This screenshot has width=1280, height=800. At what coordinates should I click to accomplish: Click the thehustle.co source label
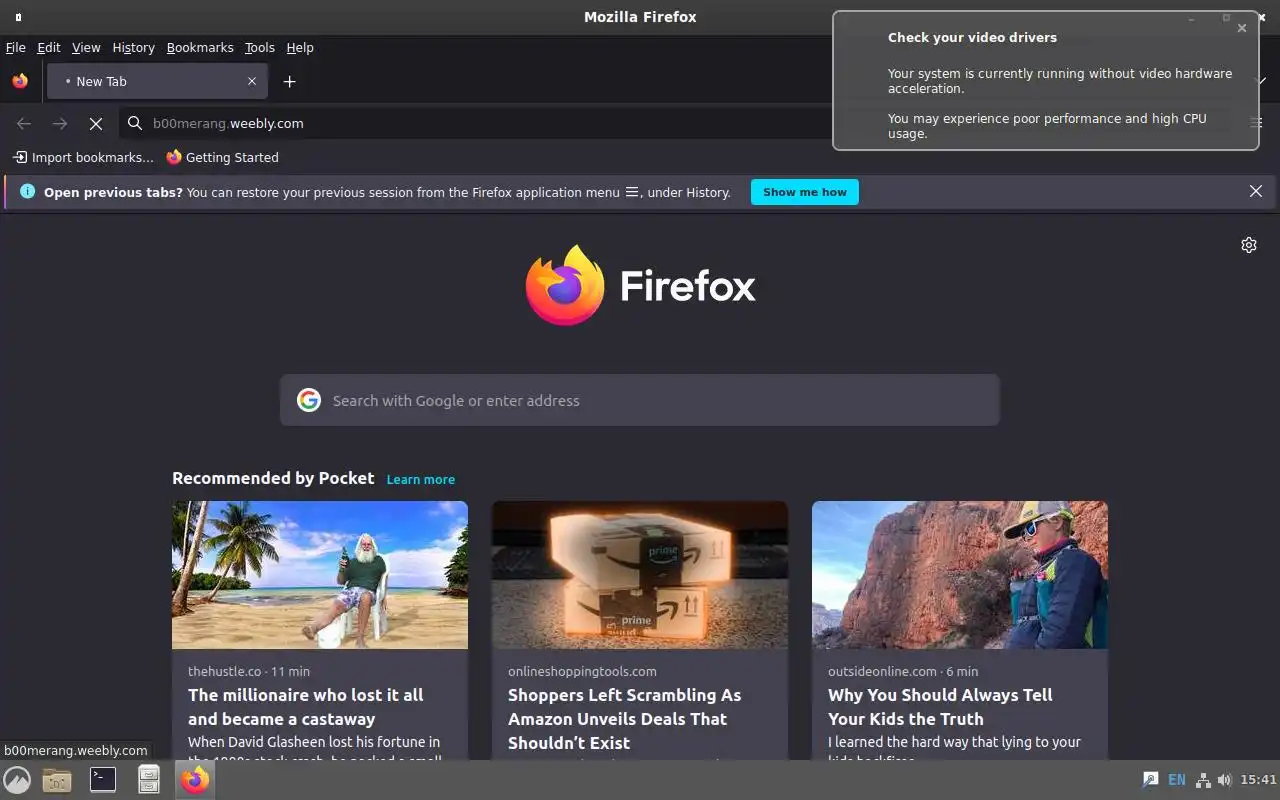(225, 671)
